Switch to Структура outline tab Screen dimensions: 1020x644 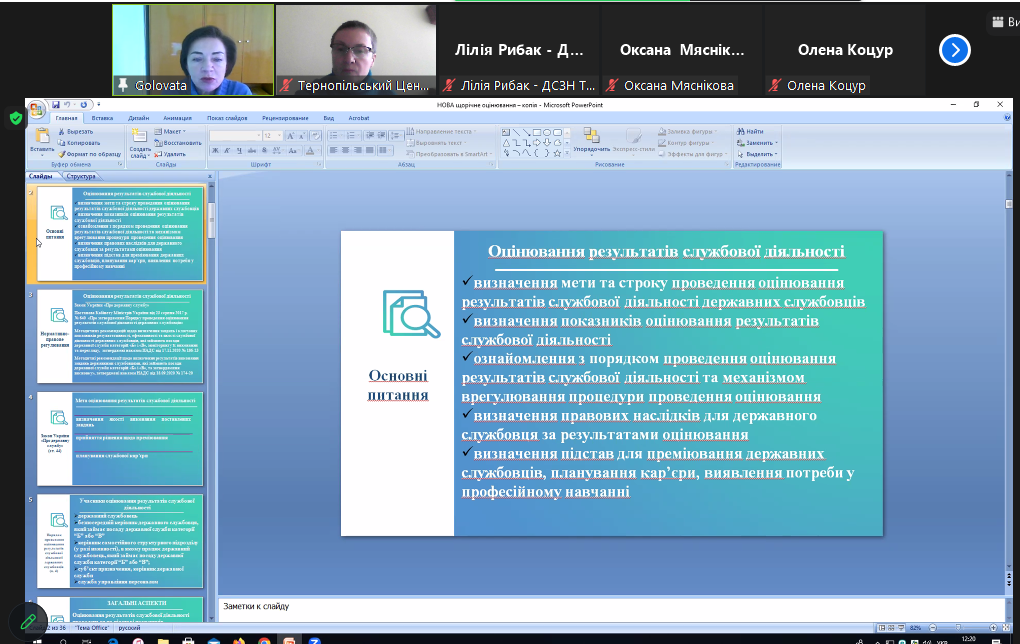pyautogui.click(x=81, y=176)
